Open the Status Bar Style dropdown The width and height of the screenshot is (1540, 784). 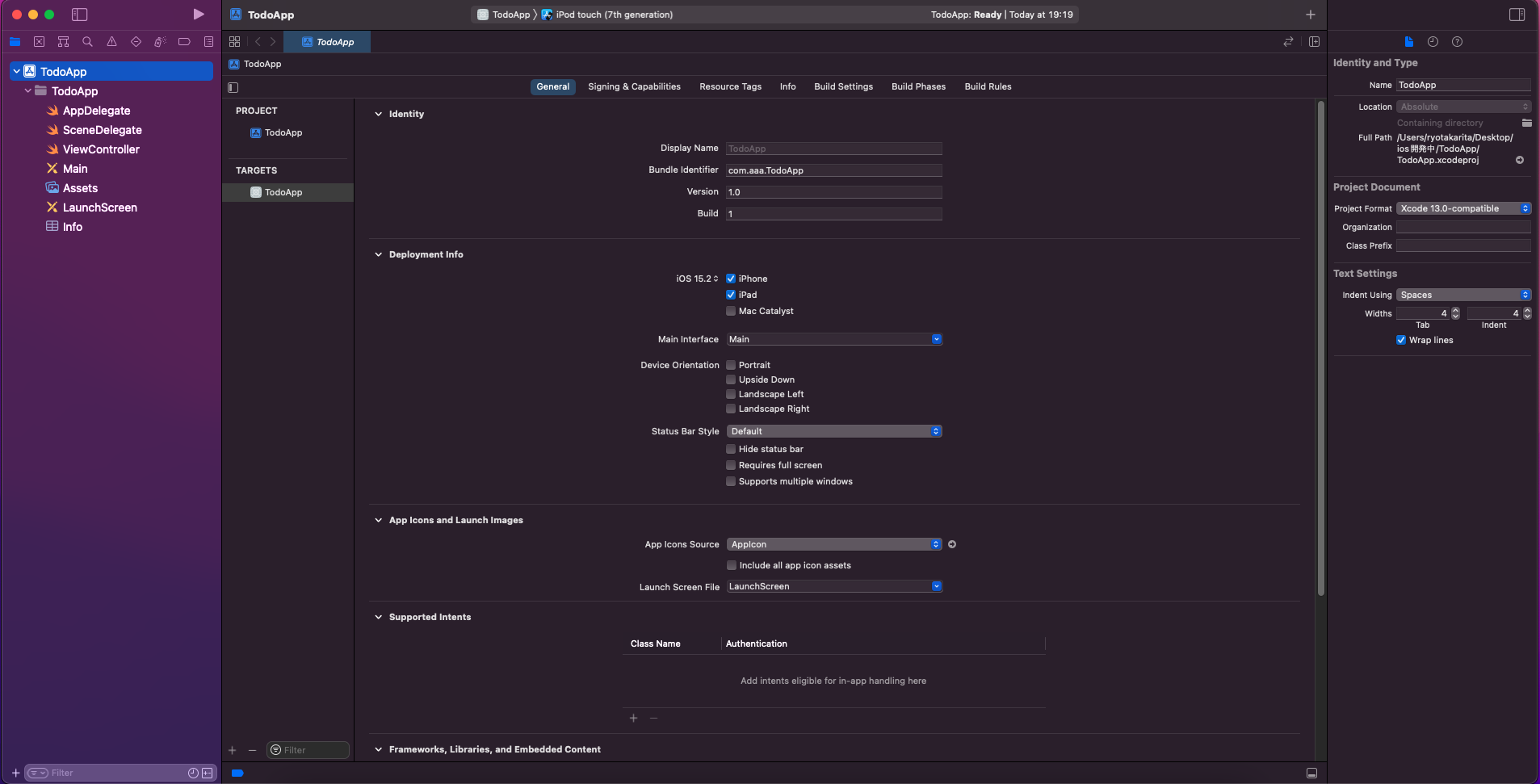click(834, 431)
